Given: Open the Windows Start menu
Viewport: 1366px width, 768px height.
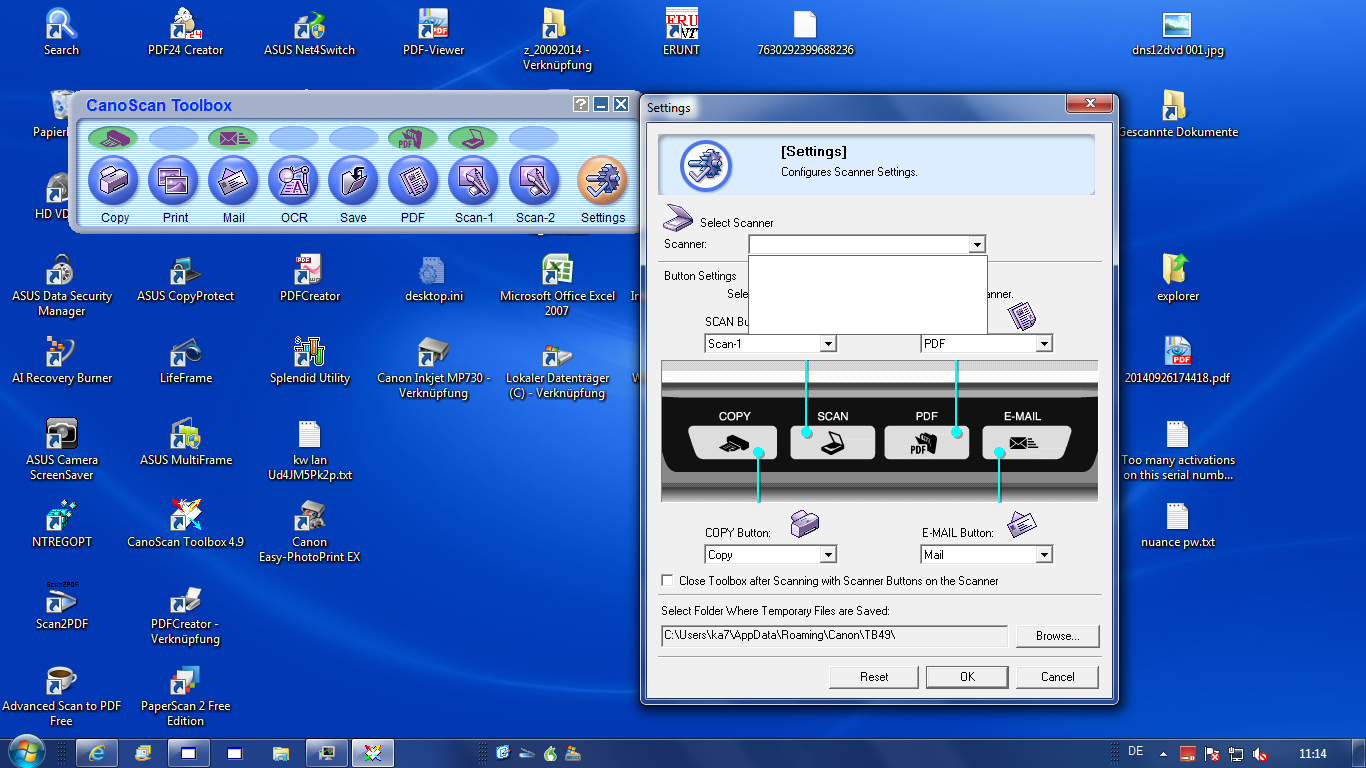Looking at the screenshot, I should (25, 751).
